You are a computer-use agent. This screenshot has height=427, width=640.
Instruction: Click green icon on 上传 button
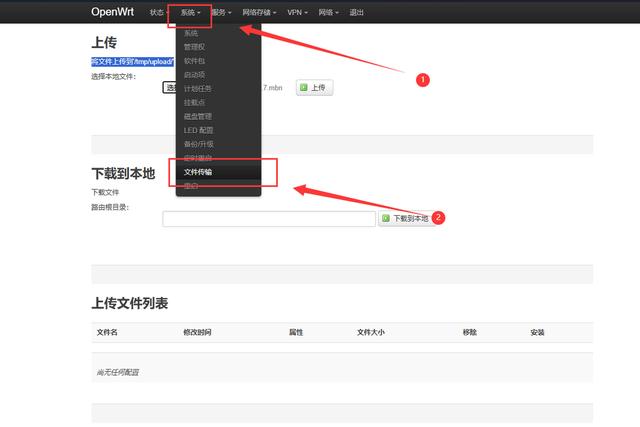point(303,87)
